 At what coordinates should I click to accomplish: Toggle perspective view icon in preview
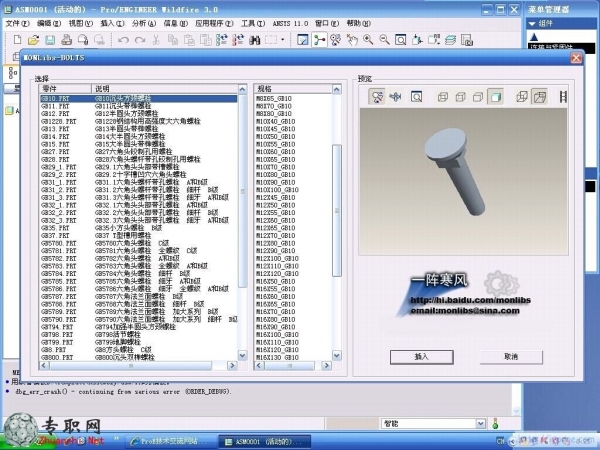540,96
